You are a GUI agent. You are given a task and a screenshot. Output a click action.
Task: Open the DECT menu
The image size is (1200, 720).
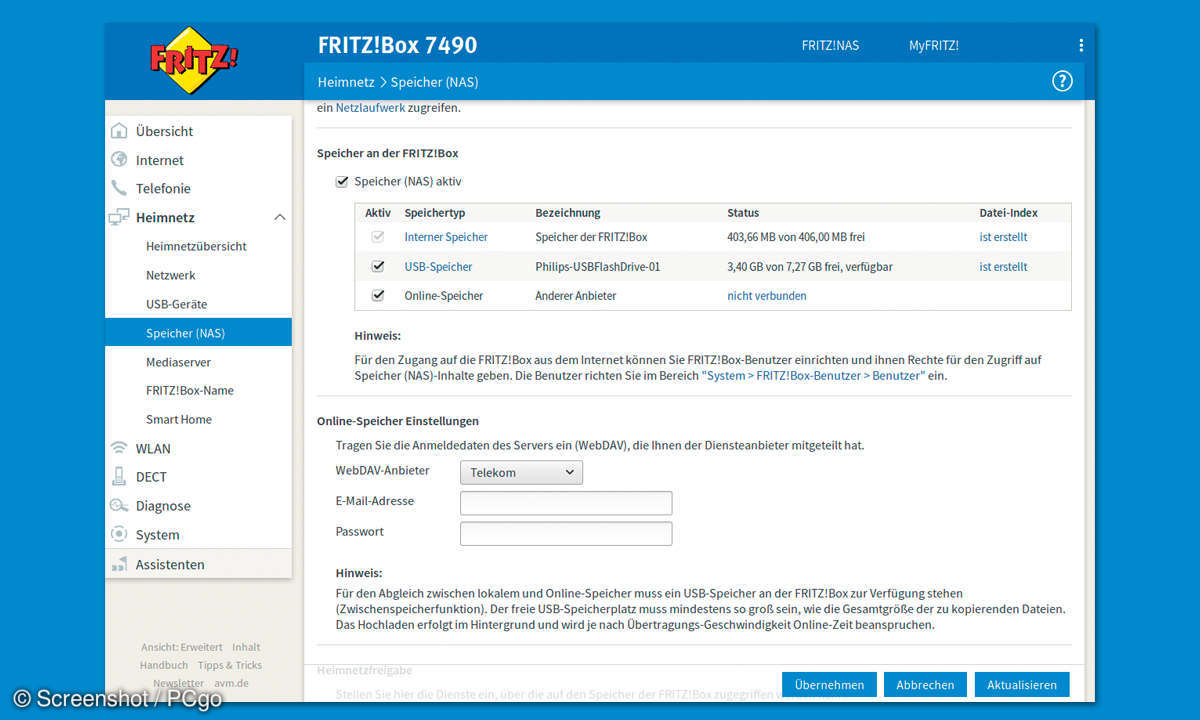coord(151,477)
